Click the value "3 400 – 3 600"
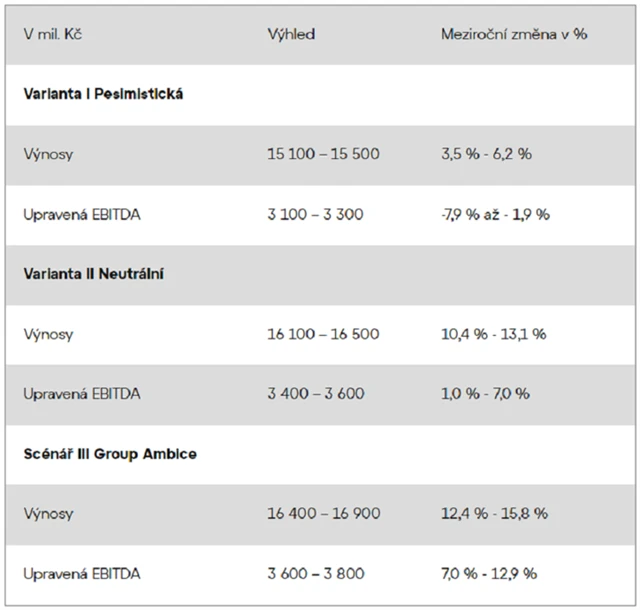 point(316,394)
